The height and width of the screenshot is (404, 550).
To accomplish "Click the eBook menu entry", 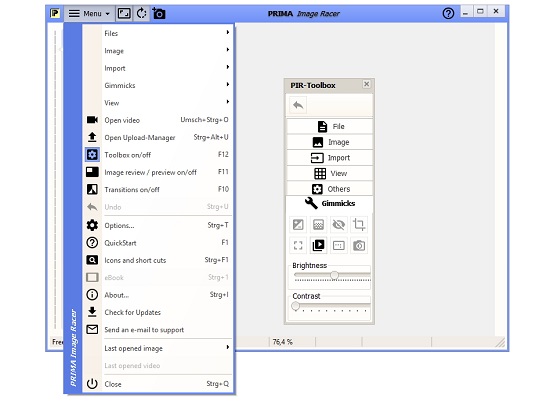I will tap(158, 277).
